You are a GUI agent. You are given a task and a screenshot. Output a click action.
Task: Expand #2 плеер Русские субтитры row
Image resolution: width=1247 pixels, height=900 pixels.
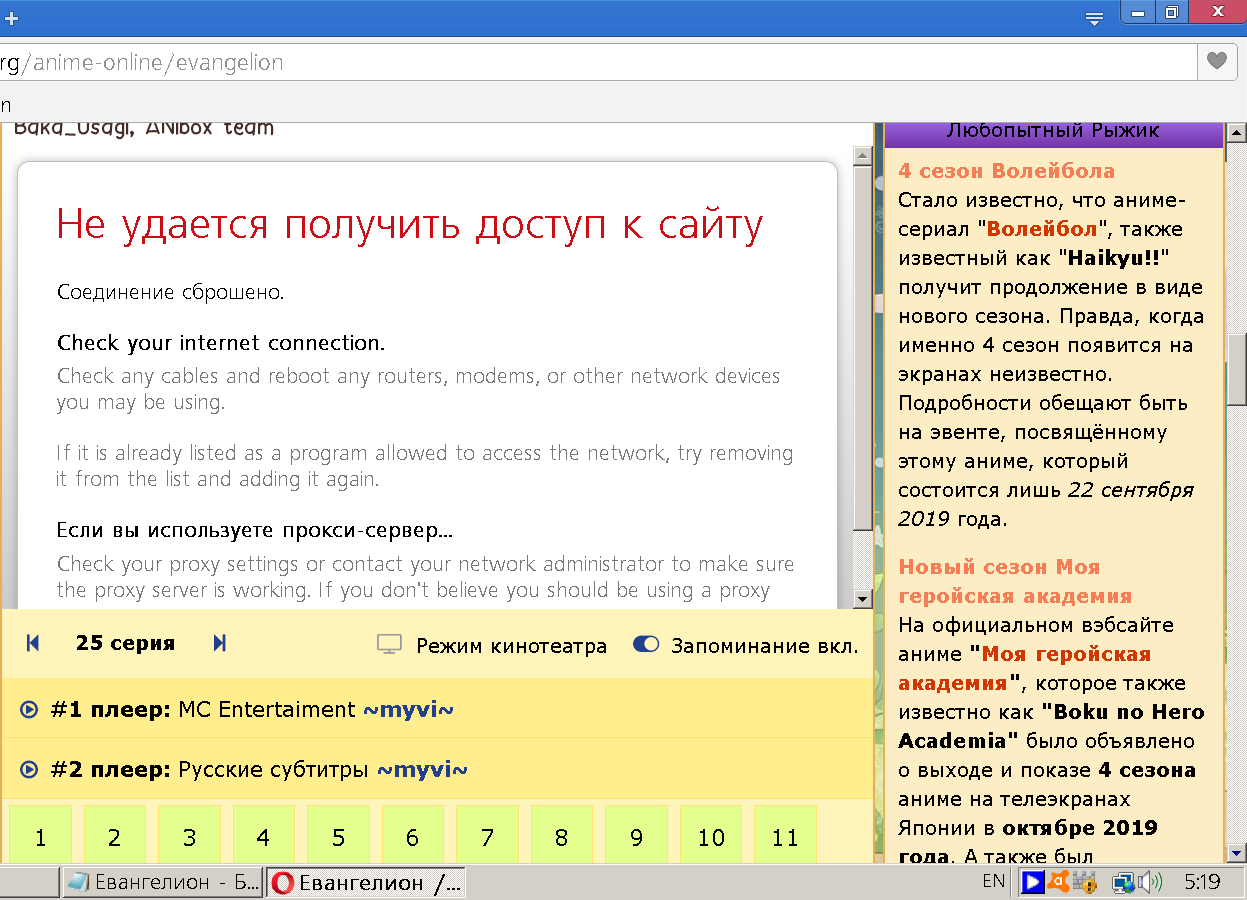[243, 770]
